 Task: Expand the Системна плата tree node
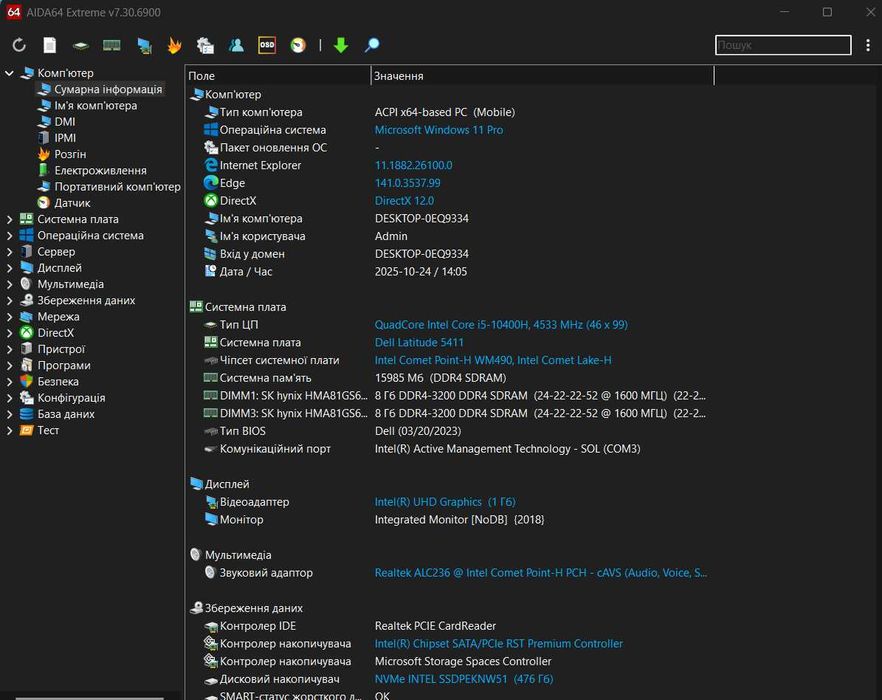(10, 219)
